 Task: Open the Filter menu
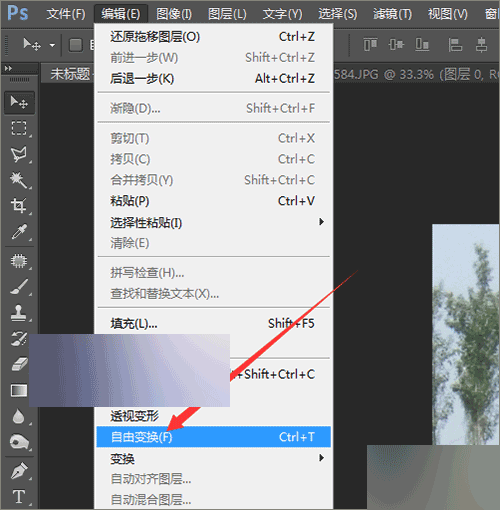[392, 14]
